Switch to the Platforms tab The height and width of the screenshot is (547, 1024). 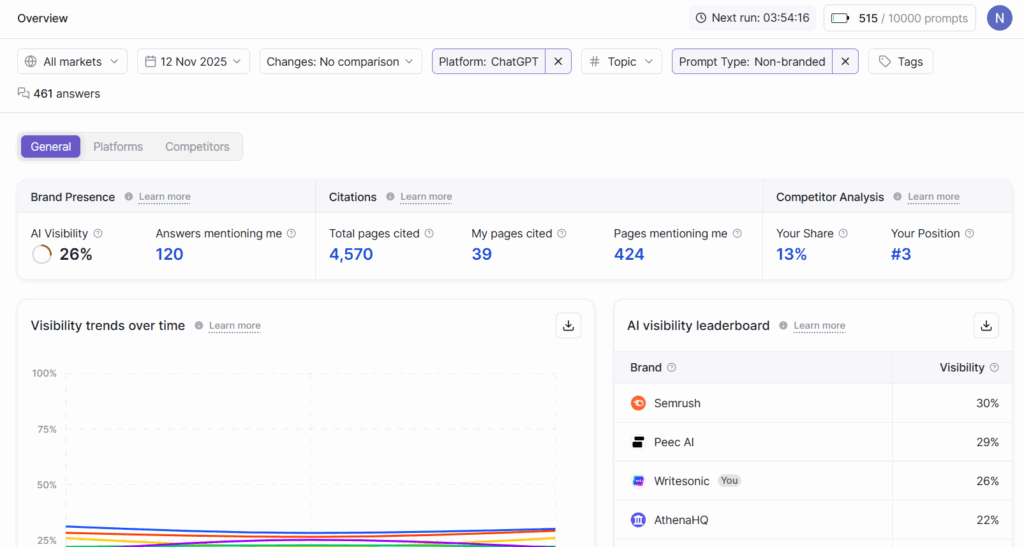(118, 147)
